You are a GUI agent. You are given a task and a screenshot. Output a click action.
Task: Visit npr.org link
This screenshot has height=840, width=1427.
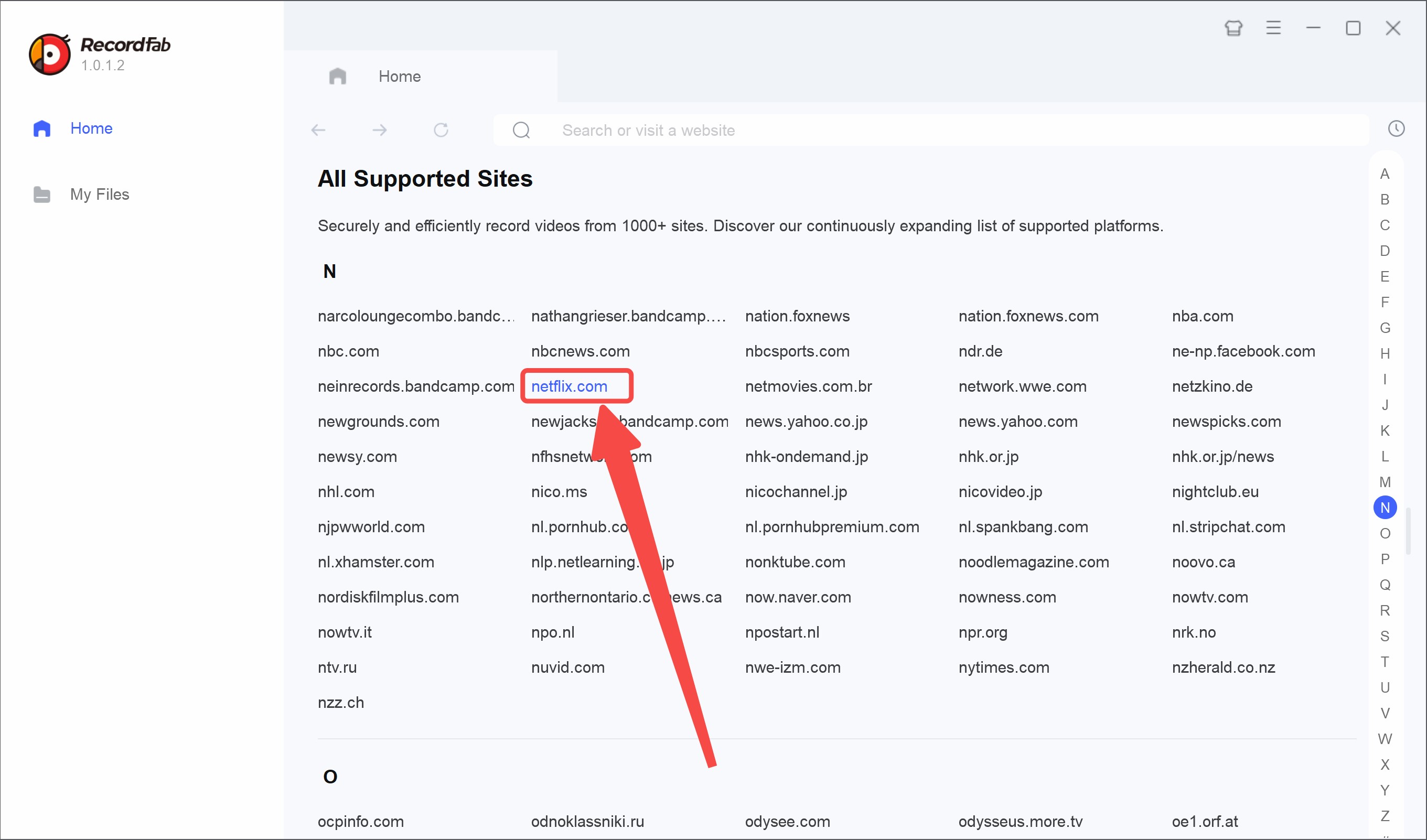[983, 632]
